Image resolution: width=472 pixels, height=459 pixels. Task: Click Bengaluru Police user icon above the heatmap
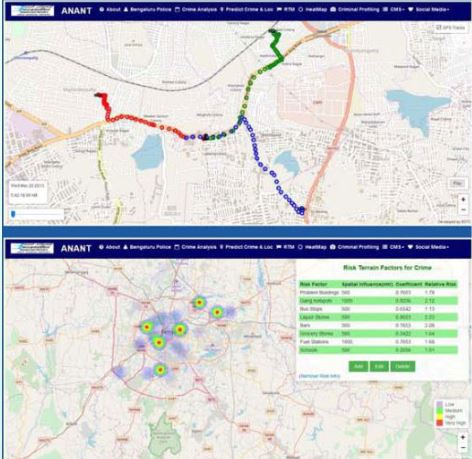click(126, 247)
